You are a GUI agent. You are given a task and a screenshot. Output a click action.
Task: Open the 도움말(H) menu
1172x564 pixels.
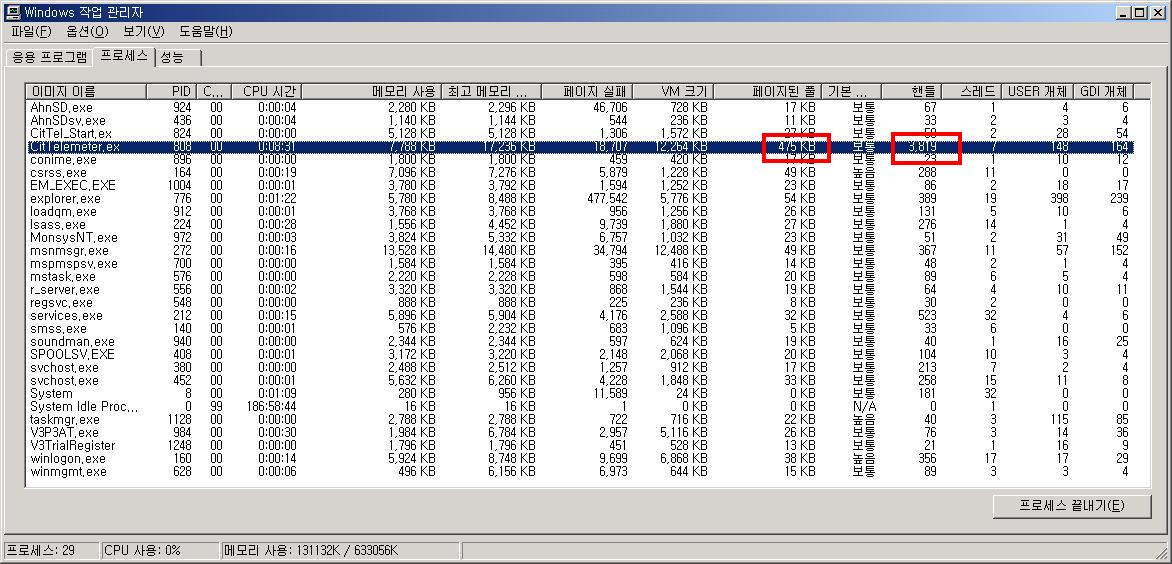pyautogui.click(x=205, y=31)
